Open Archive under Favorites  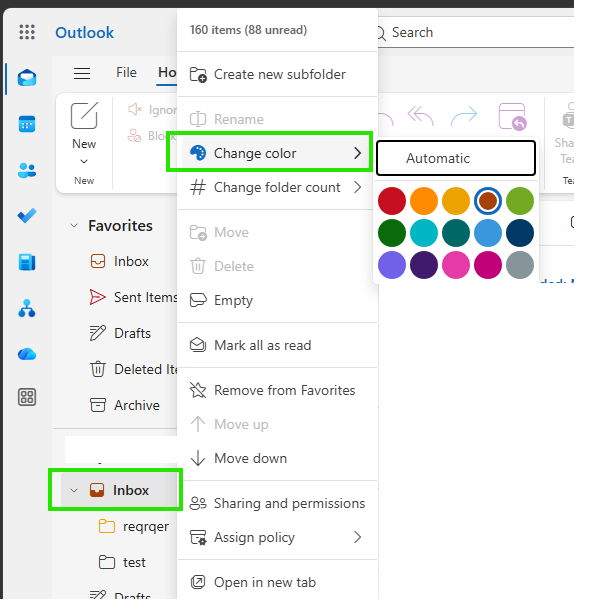pyautogui.click(x=118, y=405)
